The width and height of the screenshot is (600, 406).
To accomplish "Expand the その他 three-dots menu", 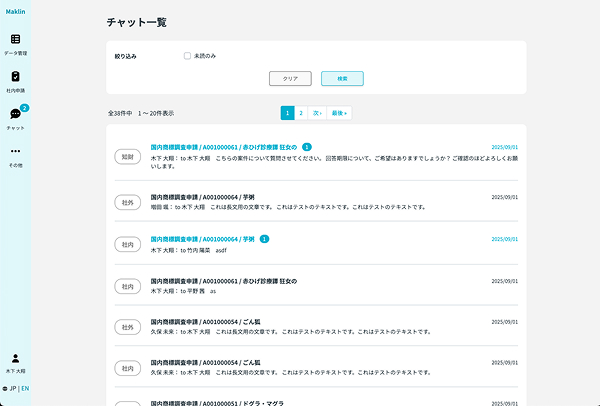I will (x=15, y=152).
